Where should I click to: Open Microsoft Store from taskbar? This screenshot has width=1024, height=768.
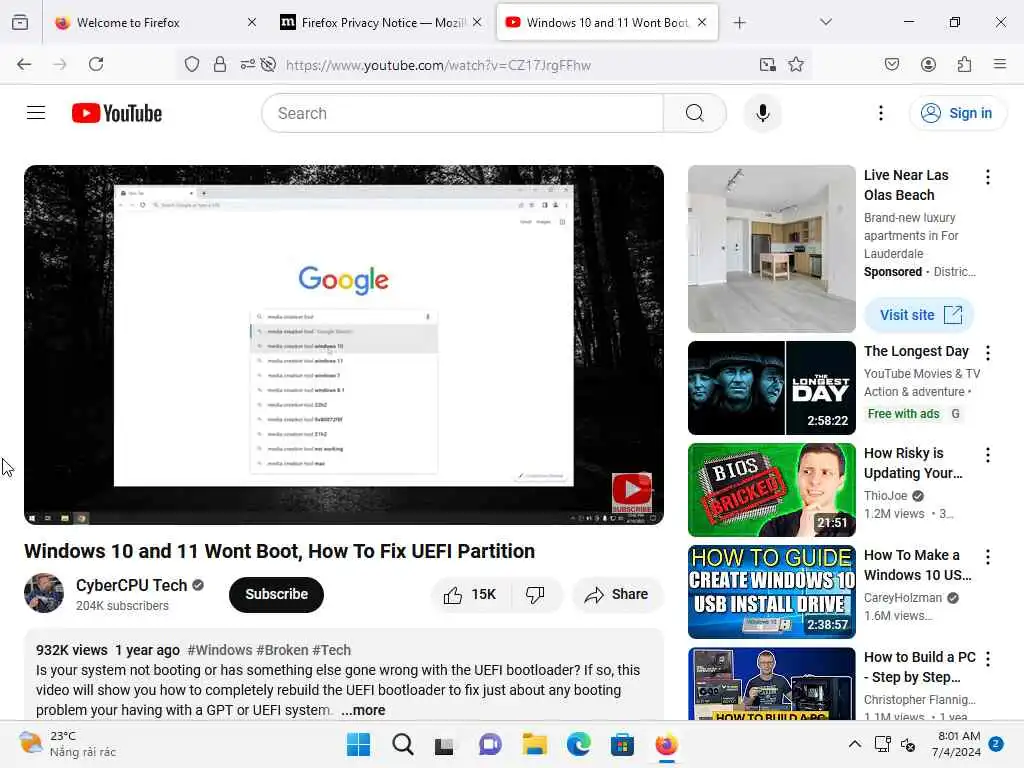622,744
